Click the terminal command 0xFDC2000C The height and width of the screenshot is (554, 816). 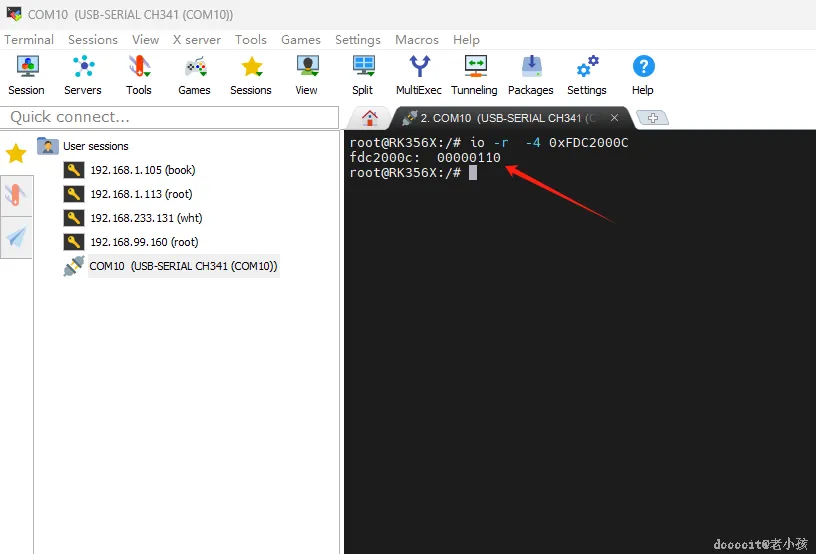click(x=589, y=143)
